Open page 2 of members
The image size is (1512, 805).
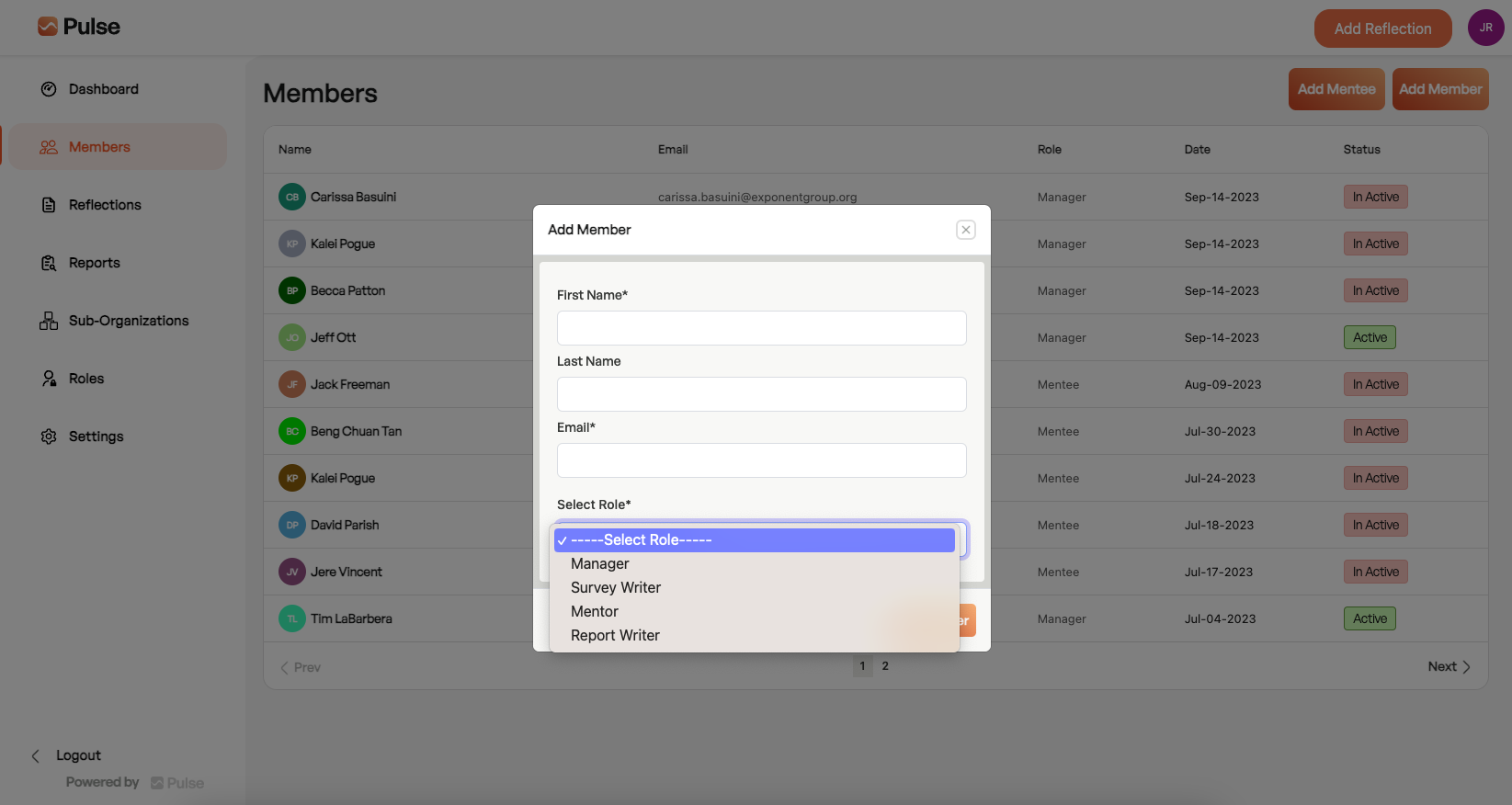[885, 666]
